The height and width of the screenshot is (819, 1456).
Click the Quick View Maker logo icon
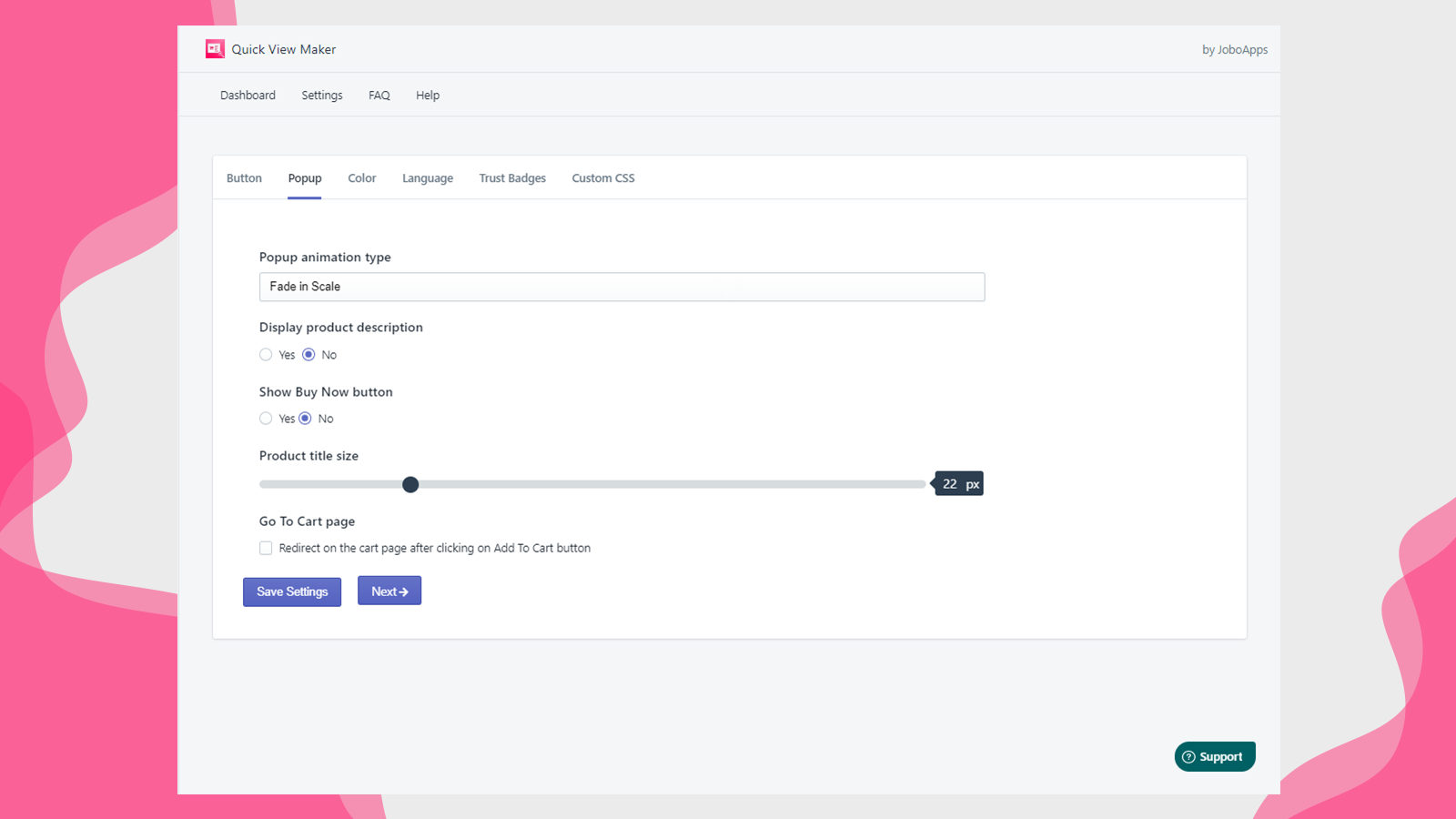pyautogui.click(x=215, y=48)
